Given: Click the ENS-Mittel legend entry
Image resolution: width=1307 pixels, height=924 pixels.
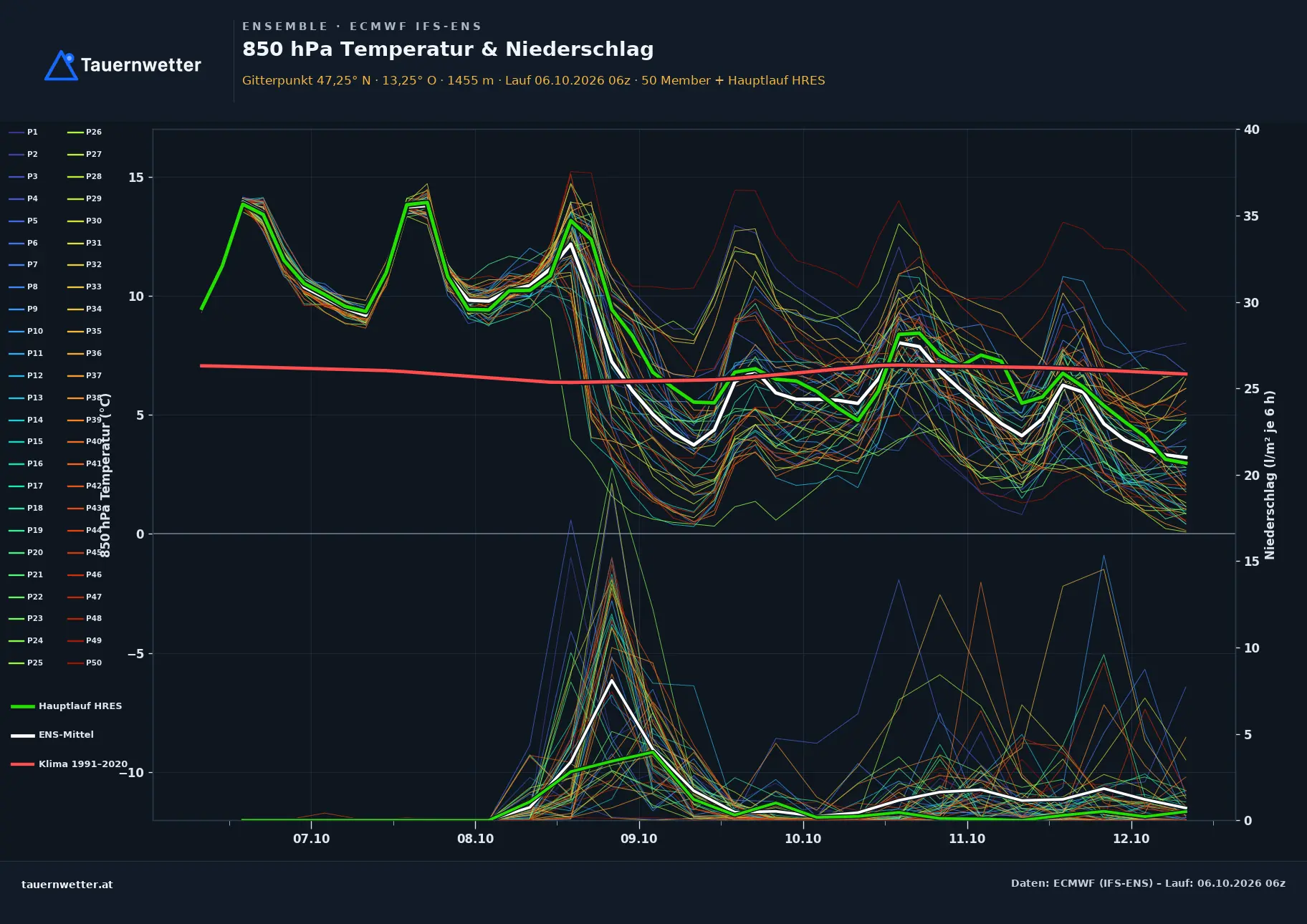Looking at the screenshot, I should click(52, 735).
